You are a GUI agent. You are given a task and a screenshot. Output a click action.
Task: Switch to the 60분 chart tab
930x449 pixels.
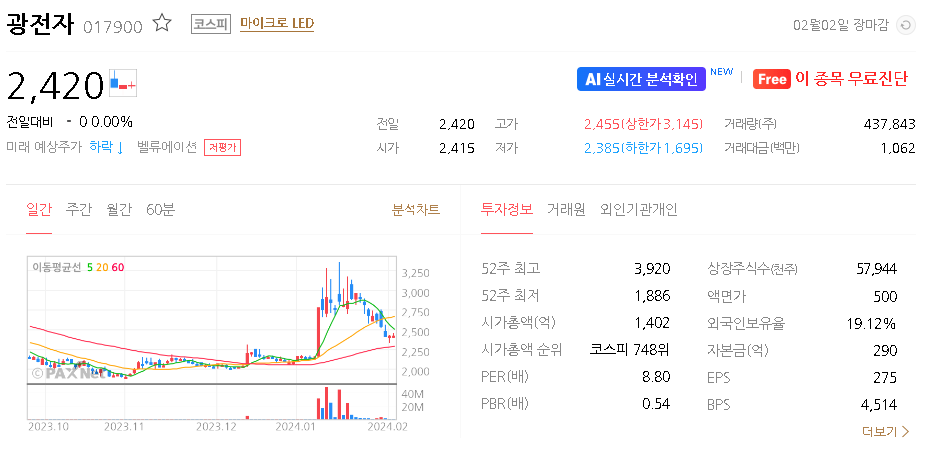tap(161, 209)
